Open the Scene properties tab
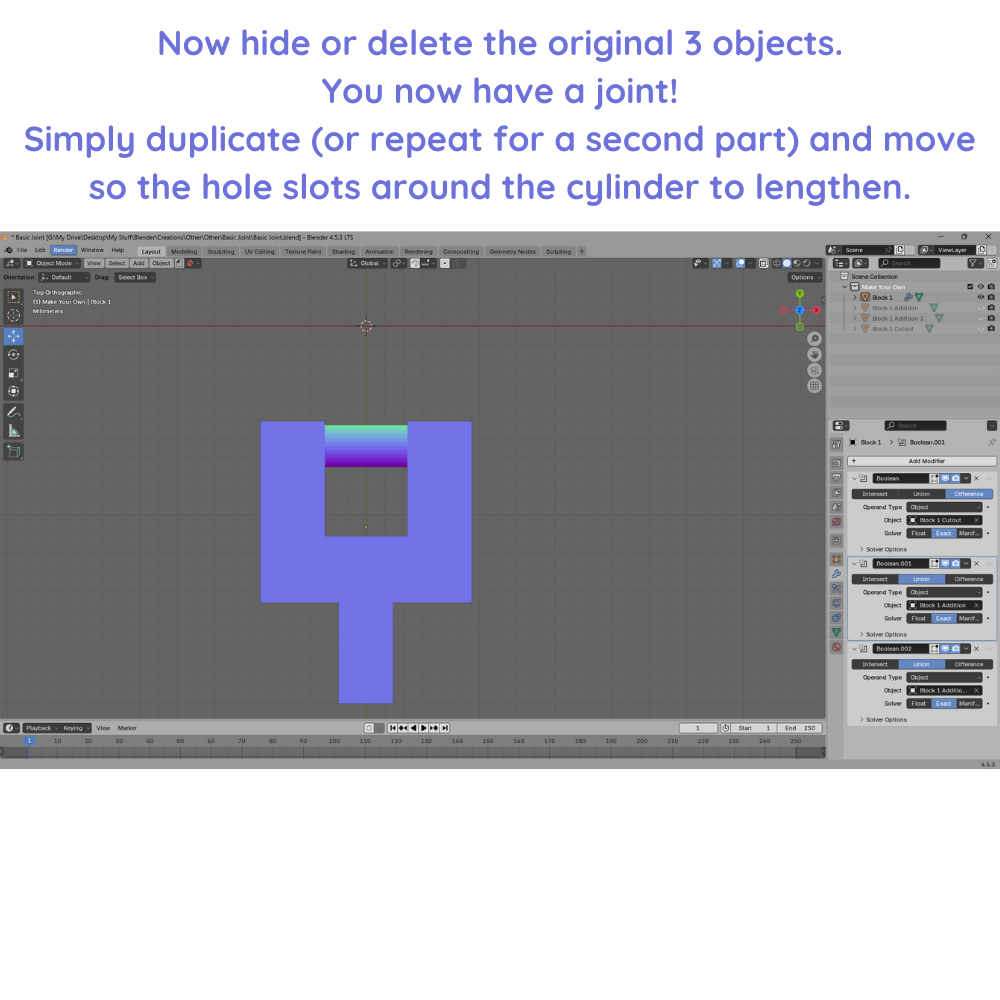This screenshot has width=1000, height=1000. pyautogui.click(x=836, y=507)
